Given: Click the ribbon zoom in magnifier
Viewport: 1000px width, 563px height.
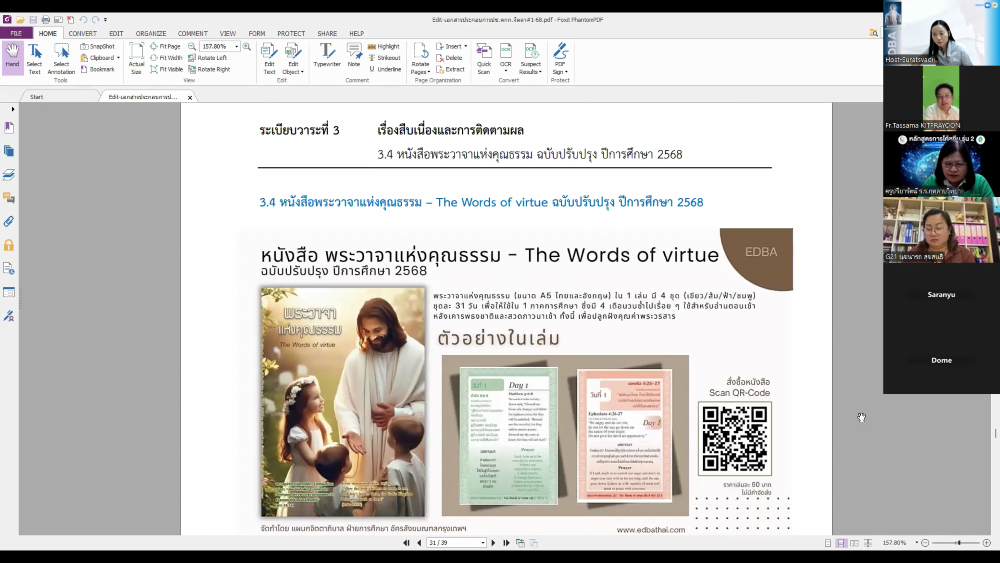Looking at the screenshot, I should point(247,47).
